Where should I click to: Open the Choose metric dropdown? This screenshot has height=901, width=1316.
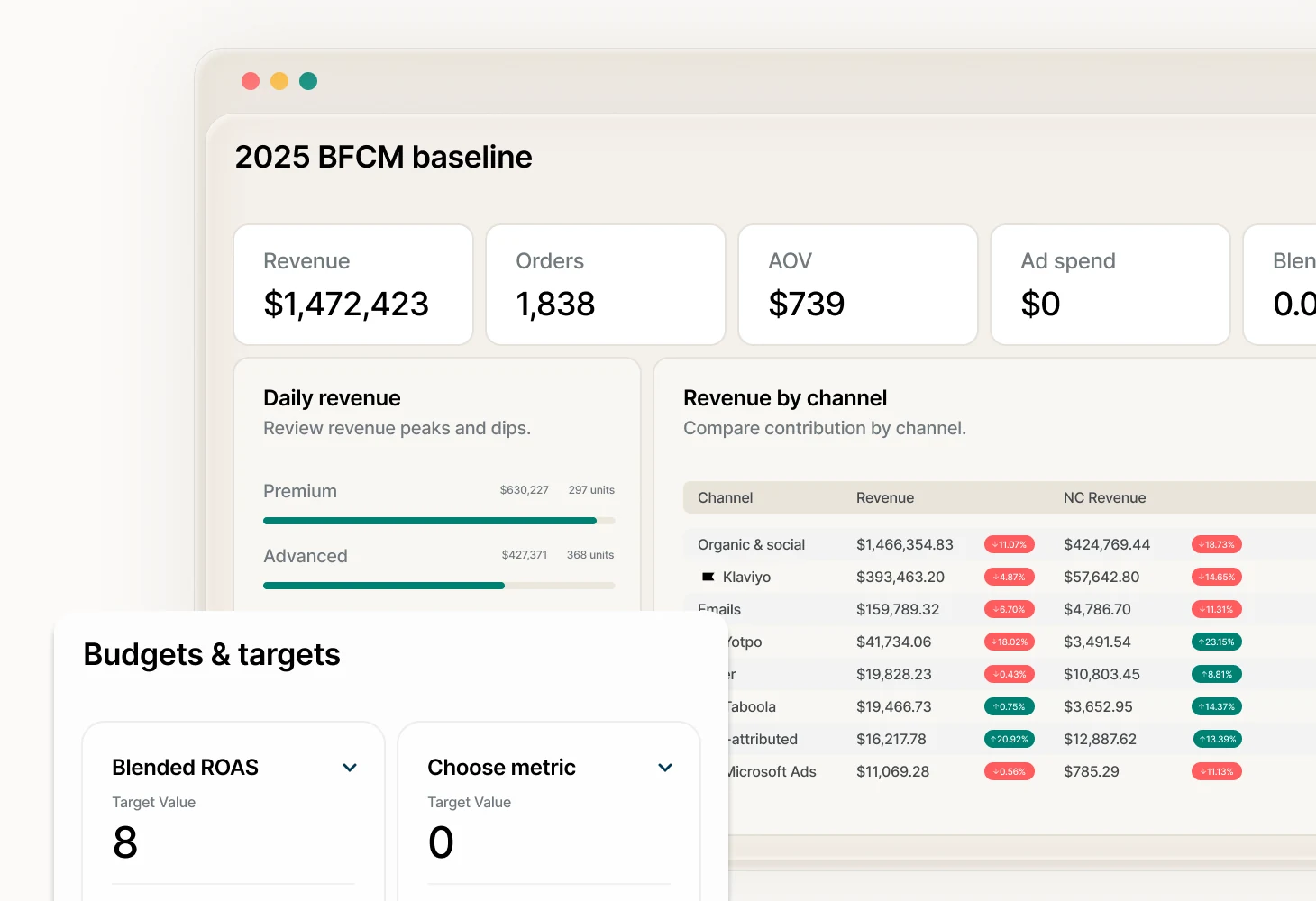pyautogui.click(x=665, y=768)
